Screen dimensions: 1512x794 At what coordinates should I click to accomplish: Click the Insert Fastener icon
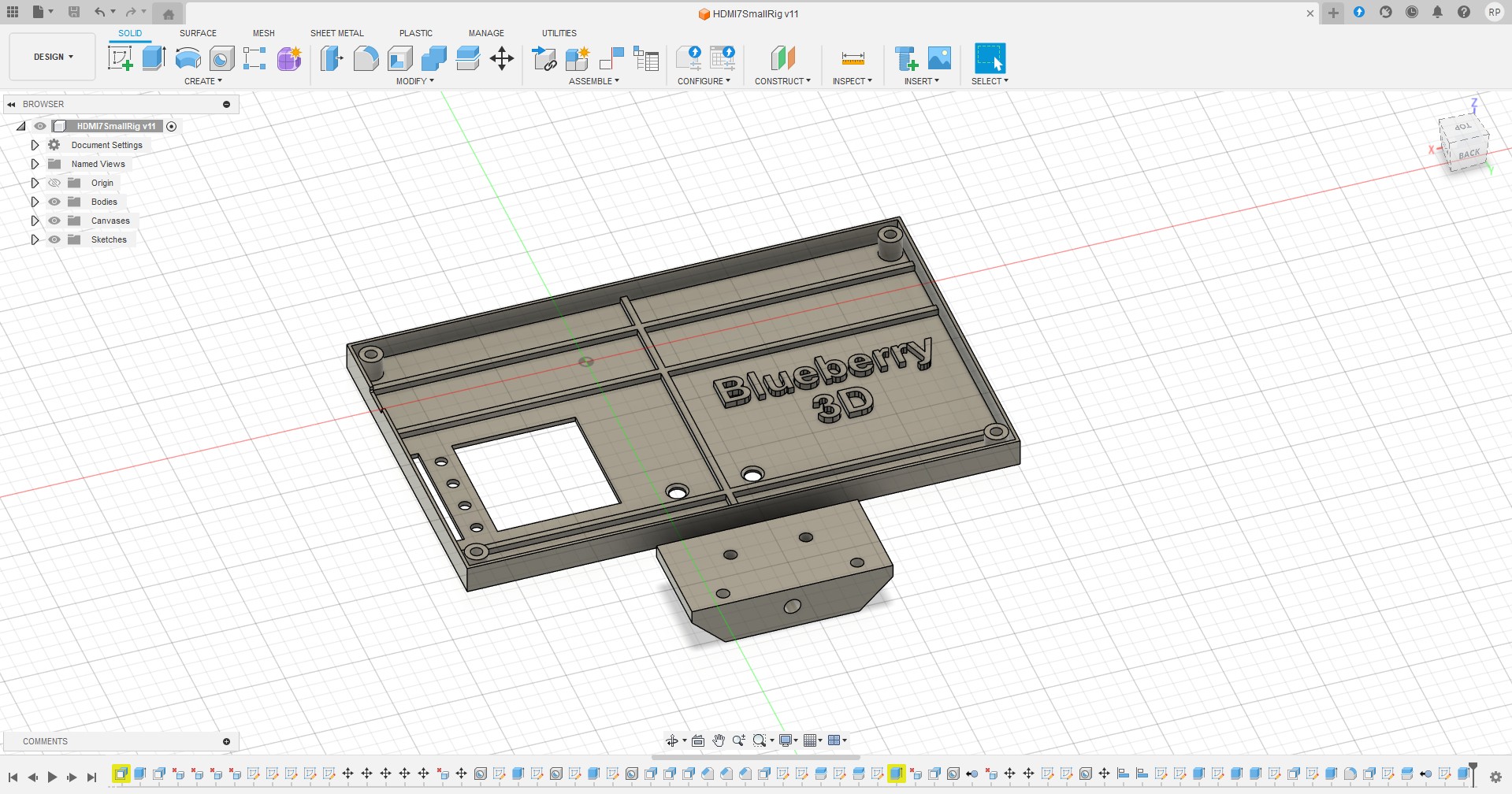(906, 58)
